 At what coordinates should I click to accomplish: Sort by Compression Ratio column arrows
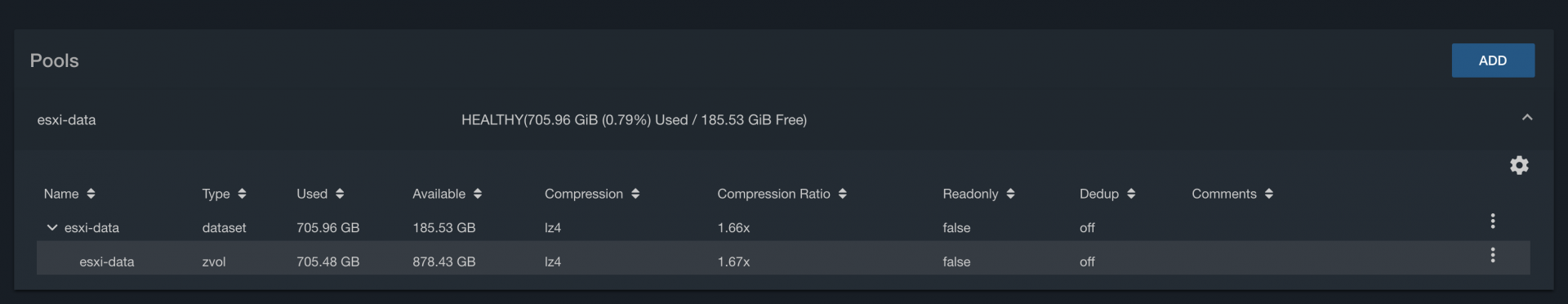point(842,194)
